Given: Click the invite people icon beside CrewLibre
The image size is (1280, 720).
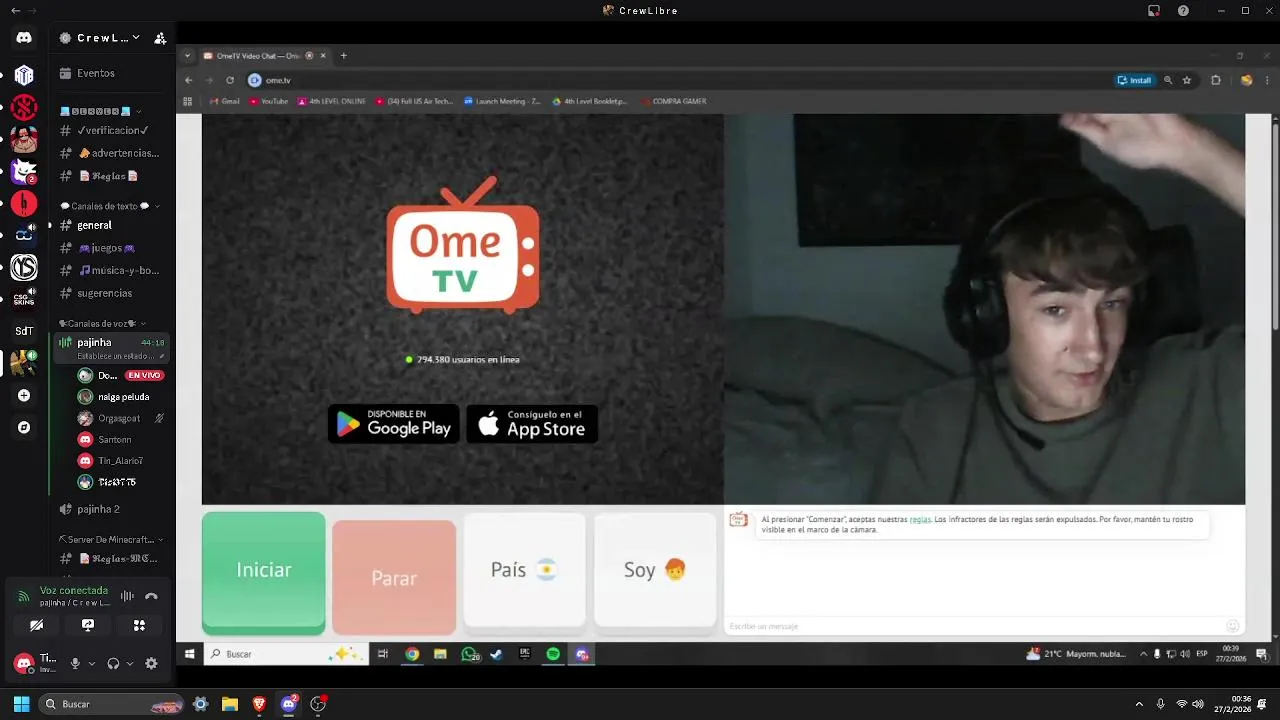Looking at the screenshot, I should pos(160,38).
